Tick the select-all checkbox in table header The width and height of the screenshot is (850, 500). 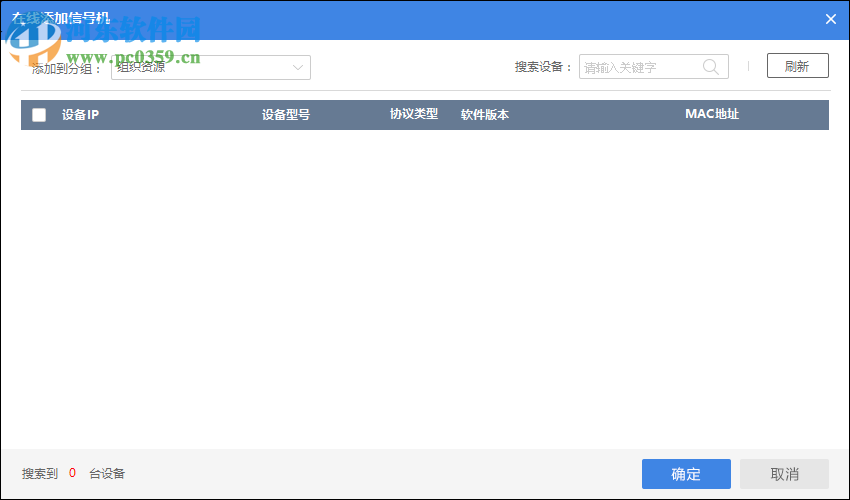coord(39,114)
